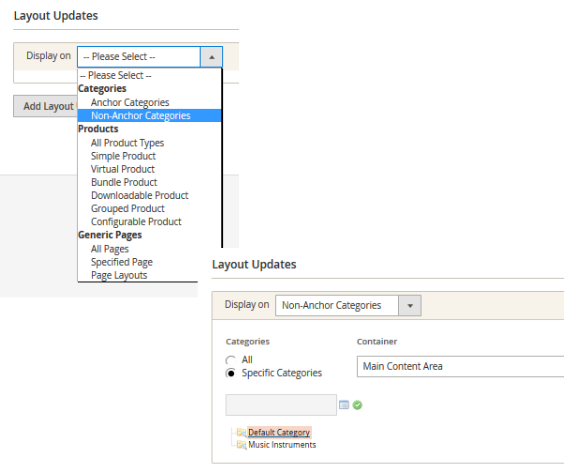The width and height of the screenshot is (564, 473).
Task: Choose Simple Product option
Action: [x=149, y=156]
